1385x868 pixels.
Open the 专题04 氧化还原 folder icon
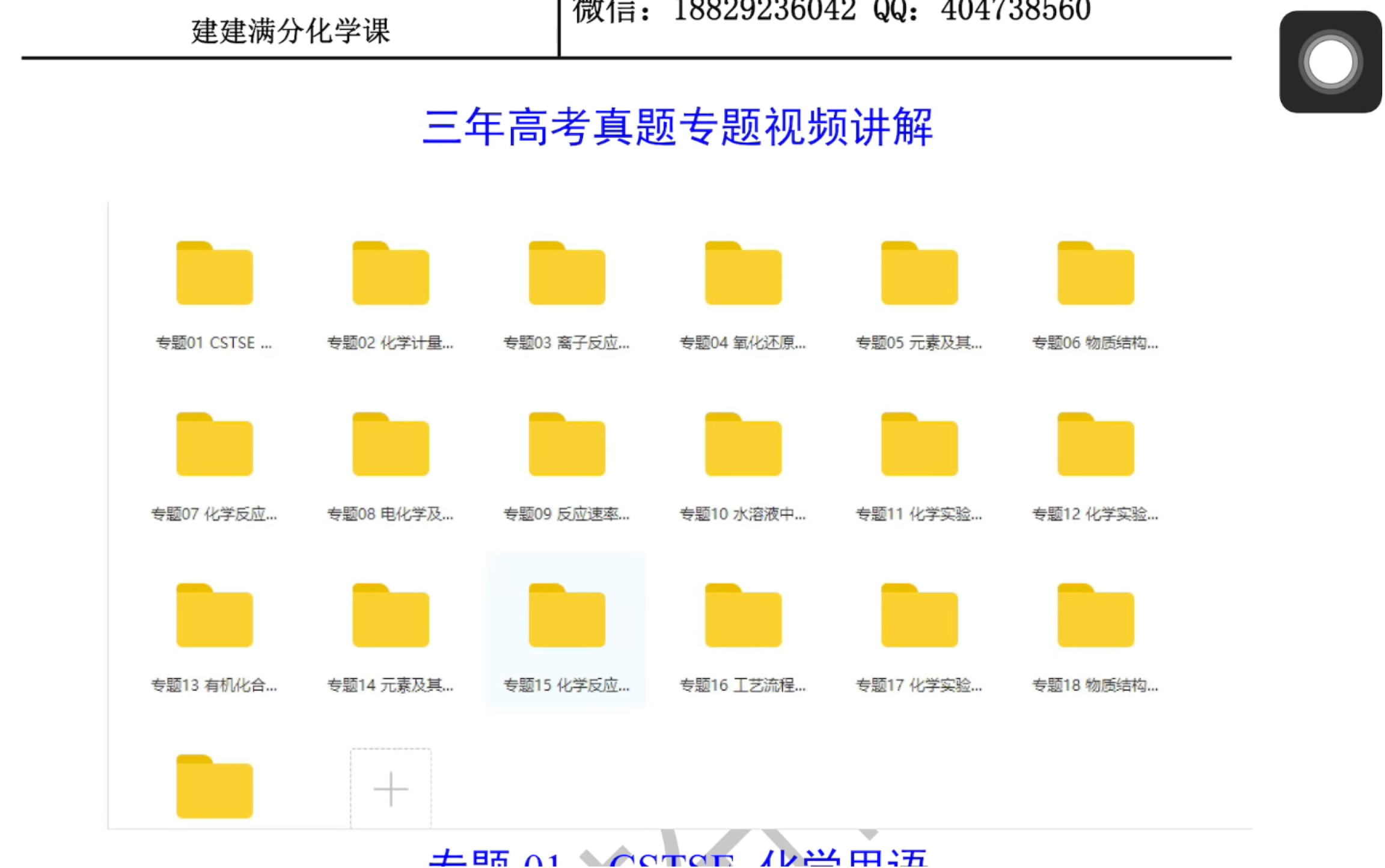(743, 273)
